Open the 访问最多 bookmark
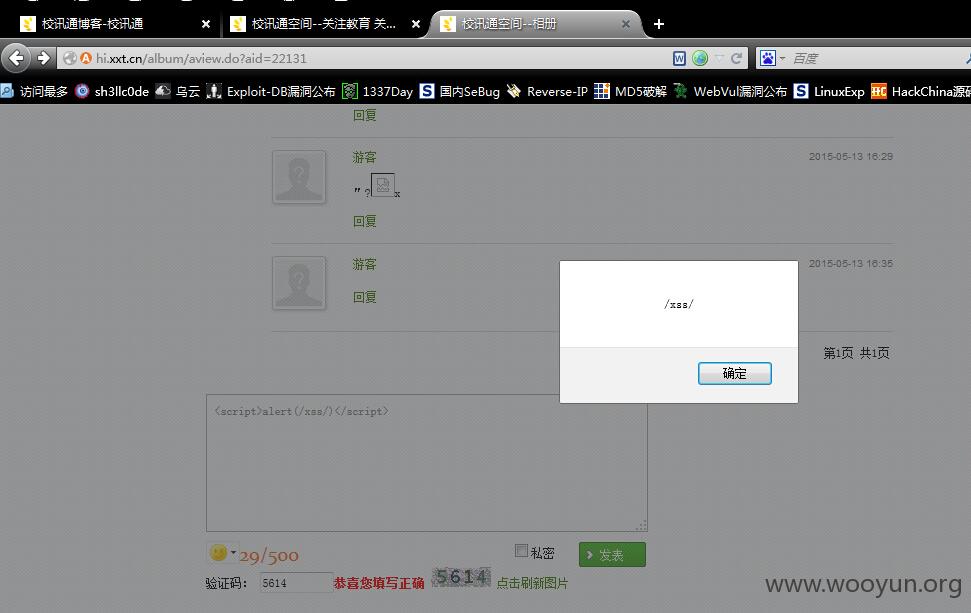The height and width of the screenshot is (613, 971). point(35,92)
